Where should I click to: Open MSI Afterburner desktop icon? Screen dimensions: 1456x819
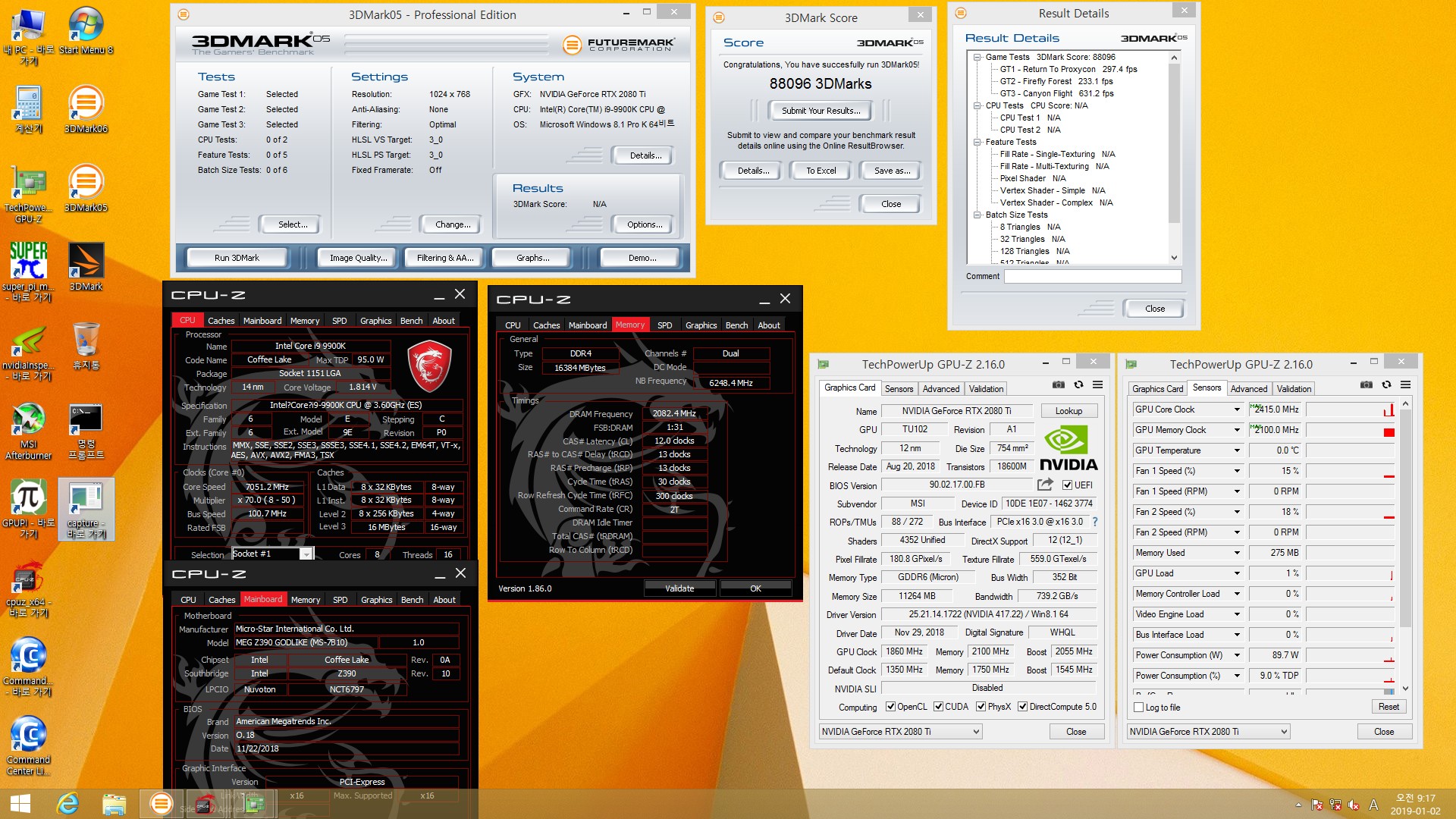(x=28, y=431)
